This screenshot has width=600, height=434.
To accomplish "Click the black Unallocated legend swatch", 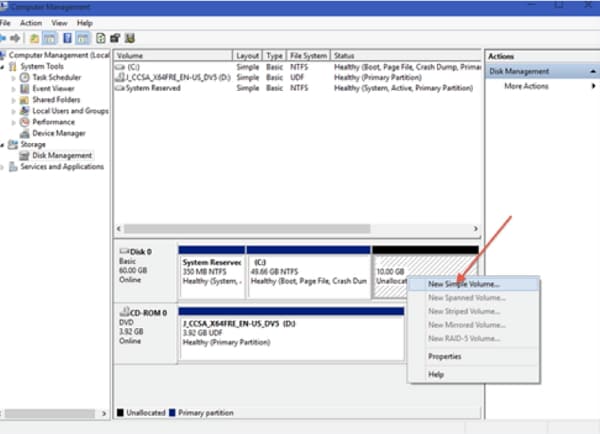I will [x=120, y=413].
